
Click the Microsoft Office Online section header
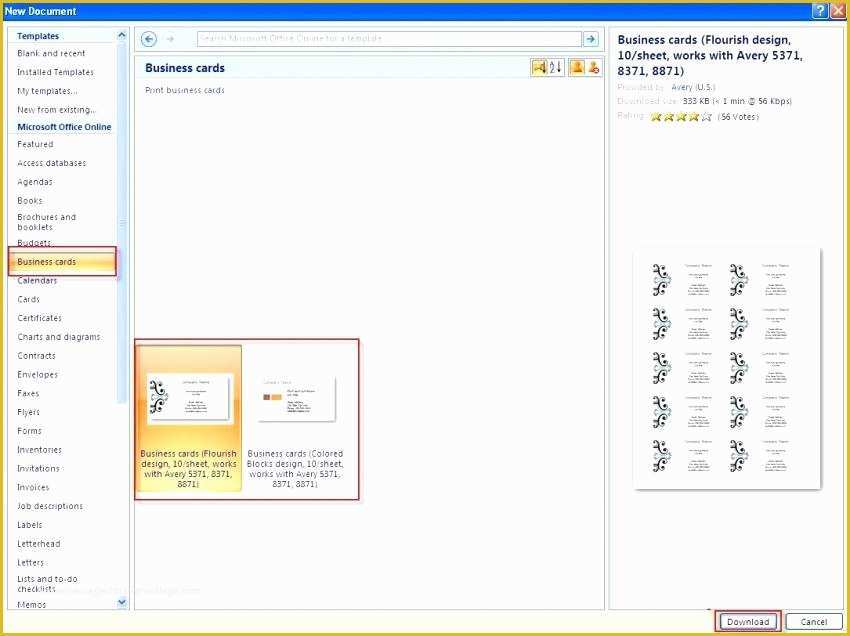64,127
